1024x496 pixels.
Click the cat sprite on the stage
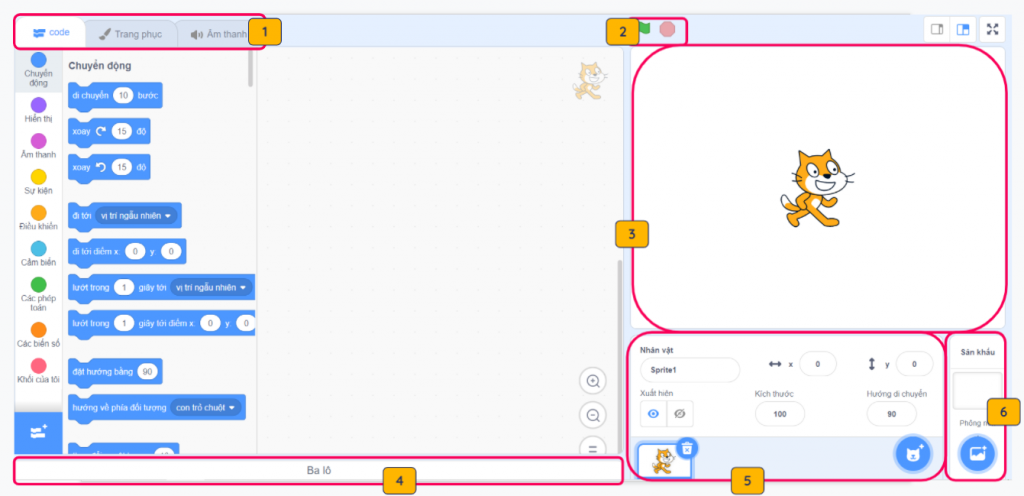tap(816, 188)
